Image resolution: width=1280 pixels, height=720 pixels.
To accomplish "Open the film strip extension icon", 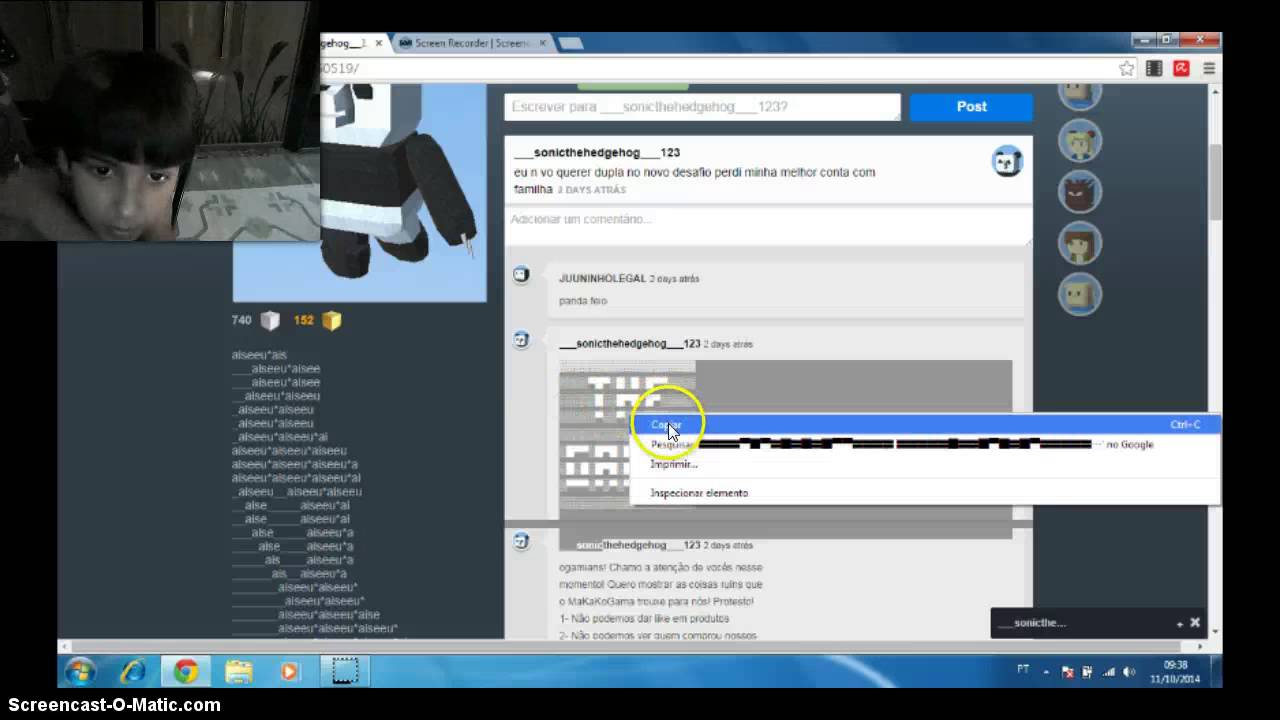I will tap(1154, 68).
